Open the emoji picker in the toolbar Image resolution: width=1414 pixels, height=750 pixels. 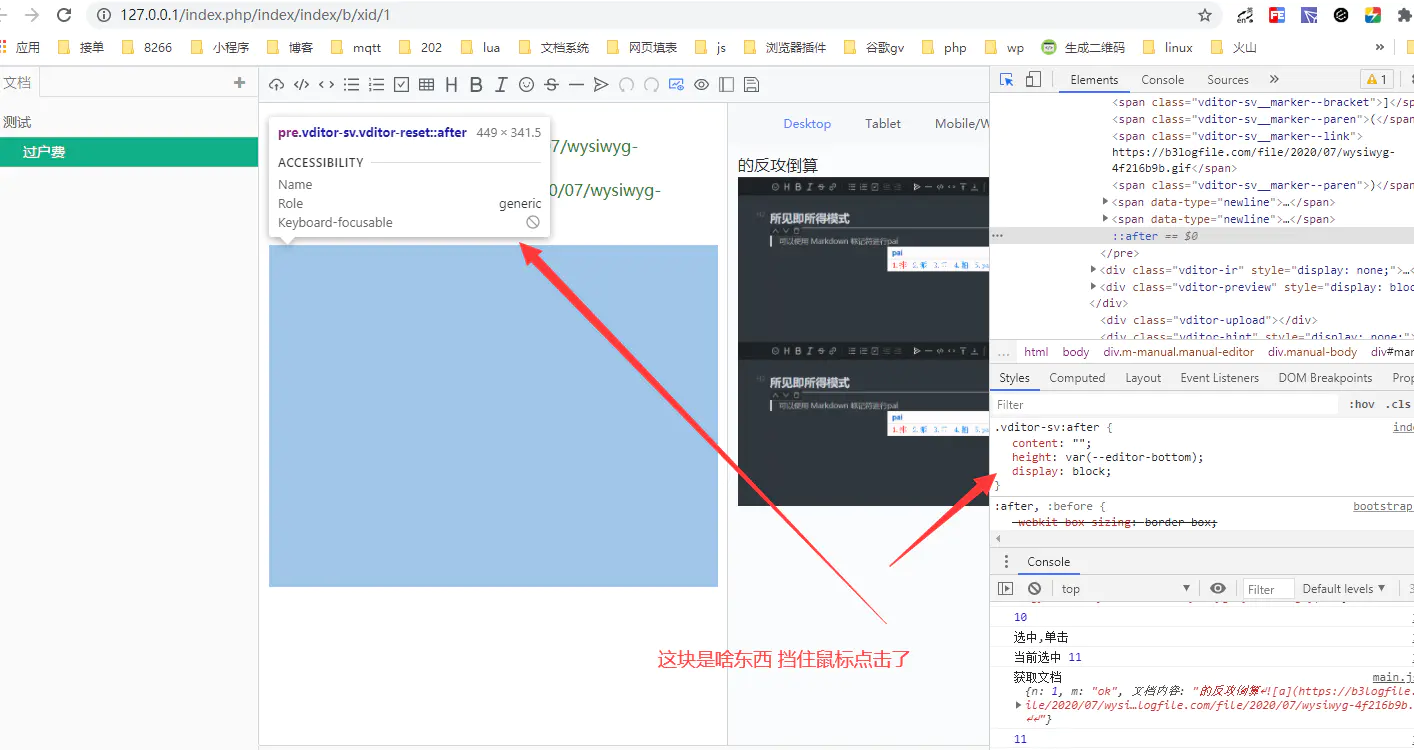[526, 85]
